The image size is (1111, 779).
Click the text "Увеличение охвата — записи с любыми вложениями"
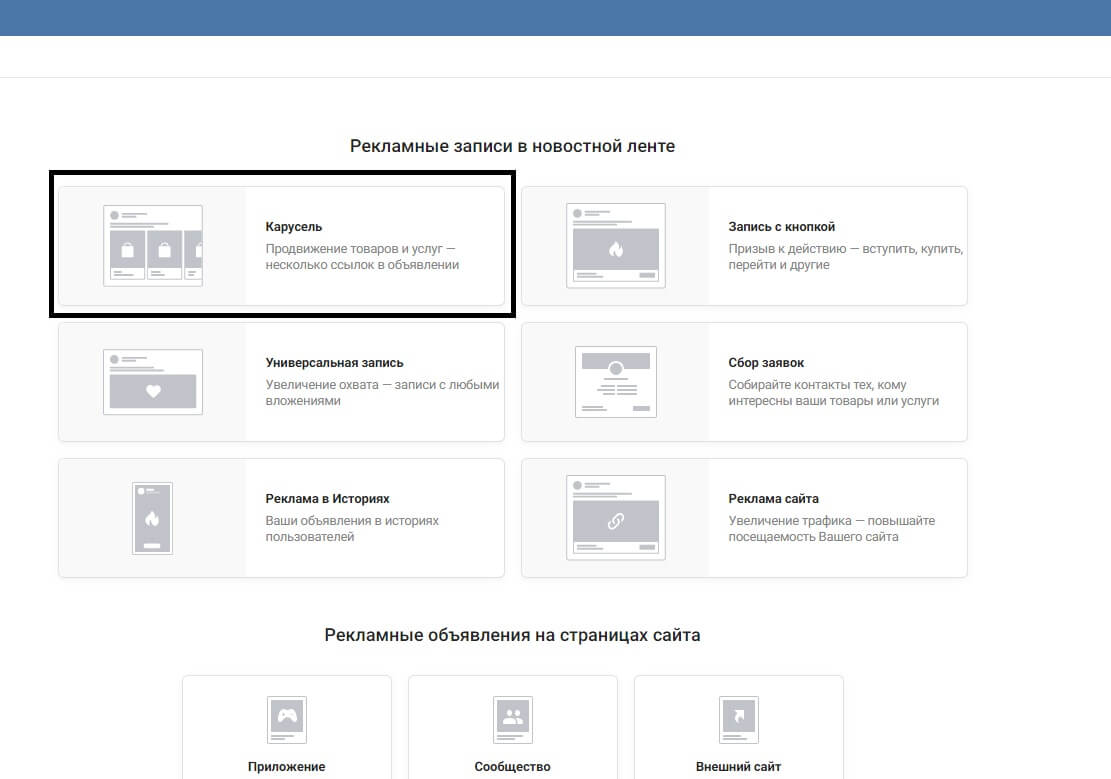tap(382, 393)
